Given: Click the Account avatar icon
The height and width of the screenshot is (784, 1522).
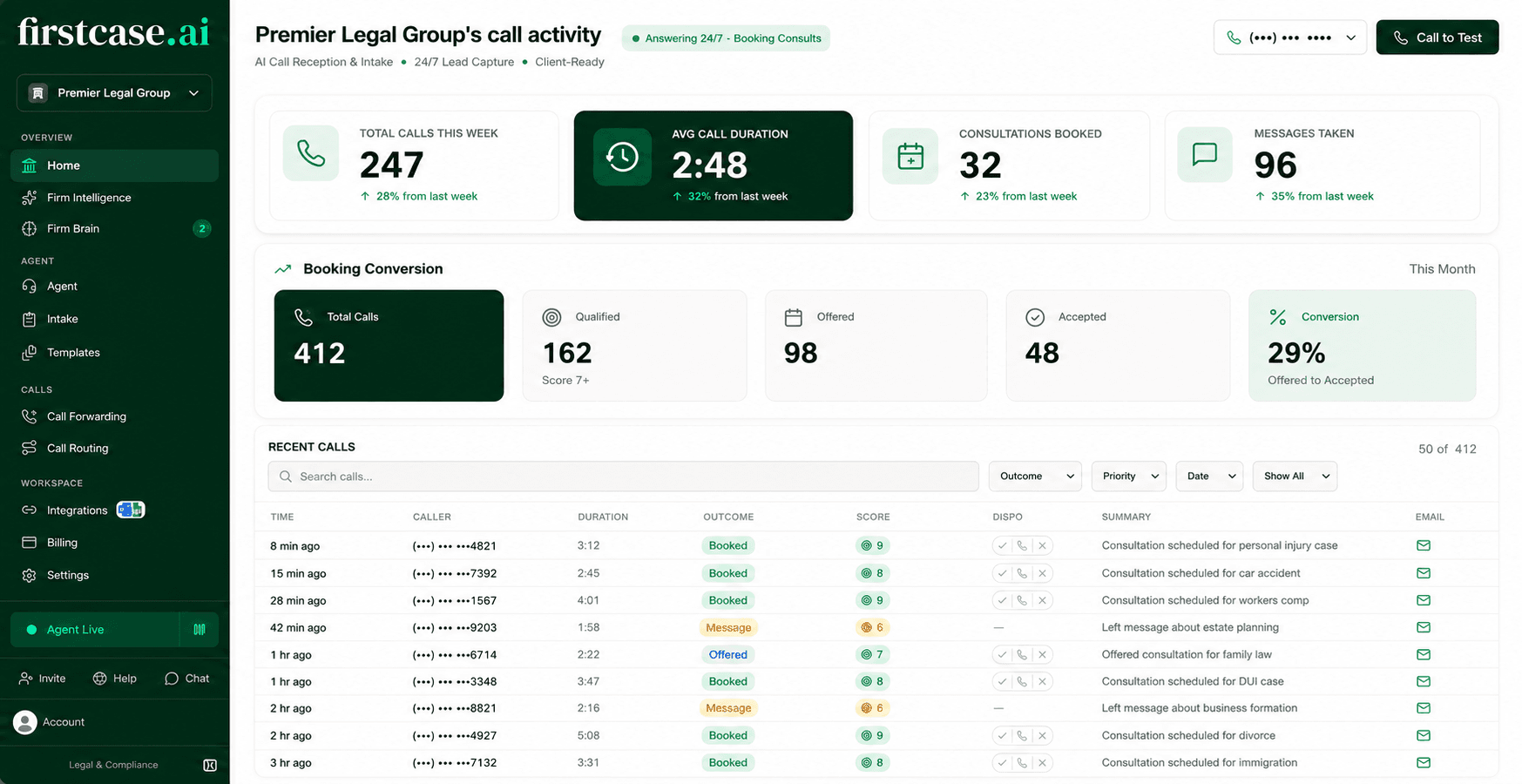Looking at the screenshot, I should (x=25, y=722).
